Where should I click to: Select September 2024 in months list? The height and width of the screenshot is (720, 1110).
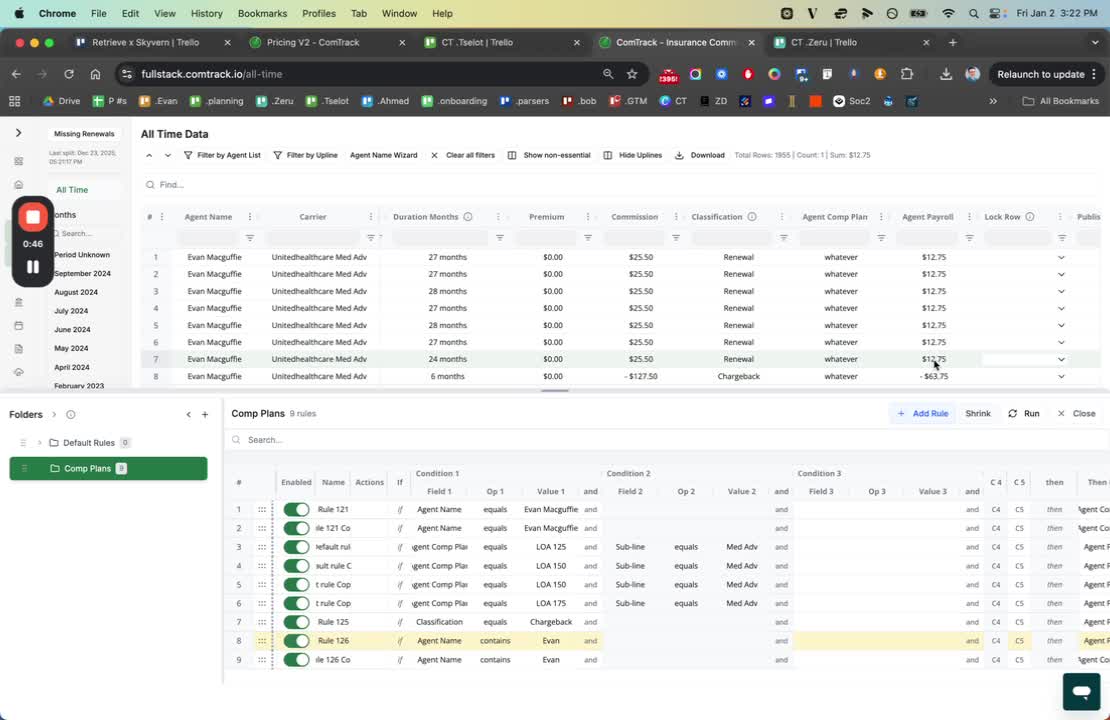(82, 273)
